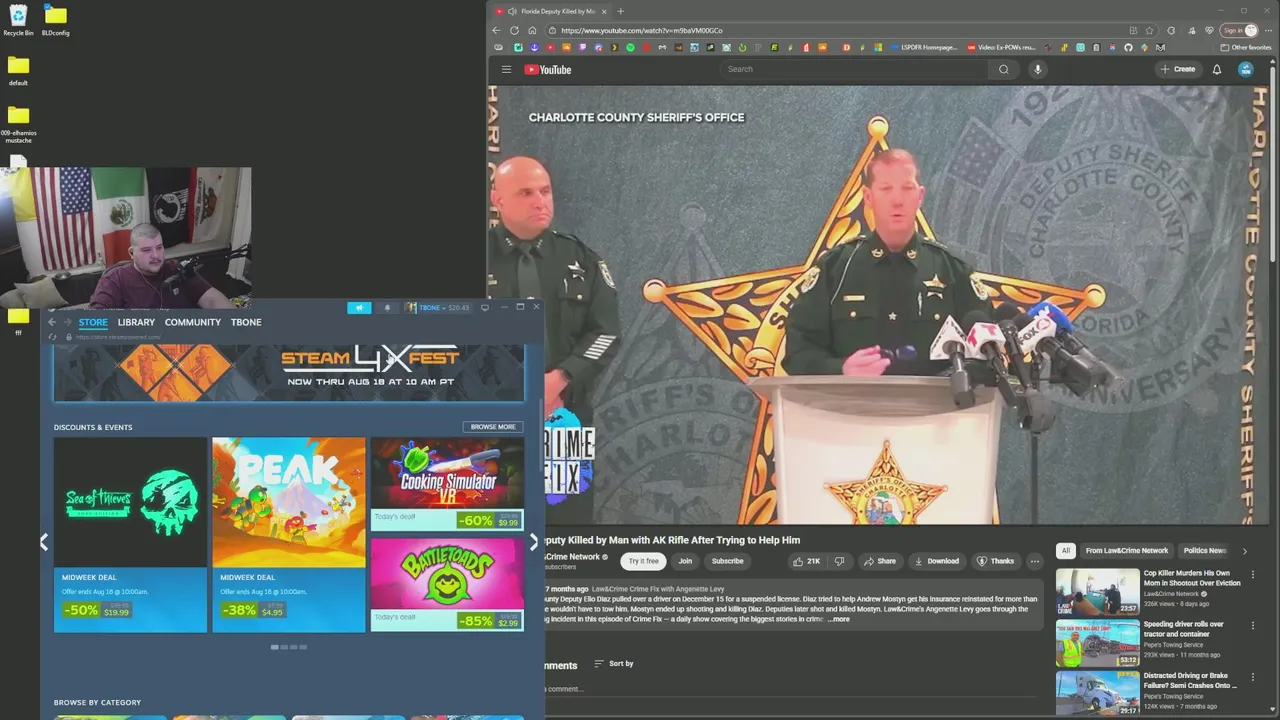Screen dimensions: 1280x720
Task: Share the video
Action: (880, 561)
